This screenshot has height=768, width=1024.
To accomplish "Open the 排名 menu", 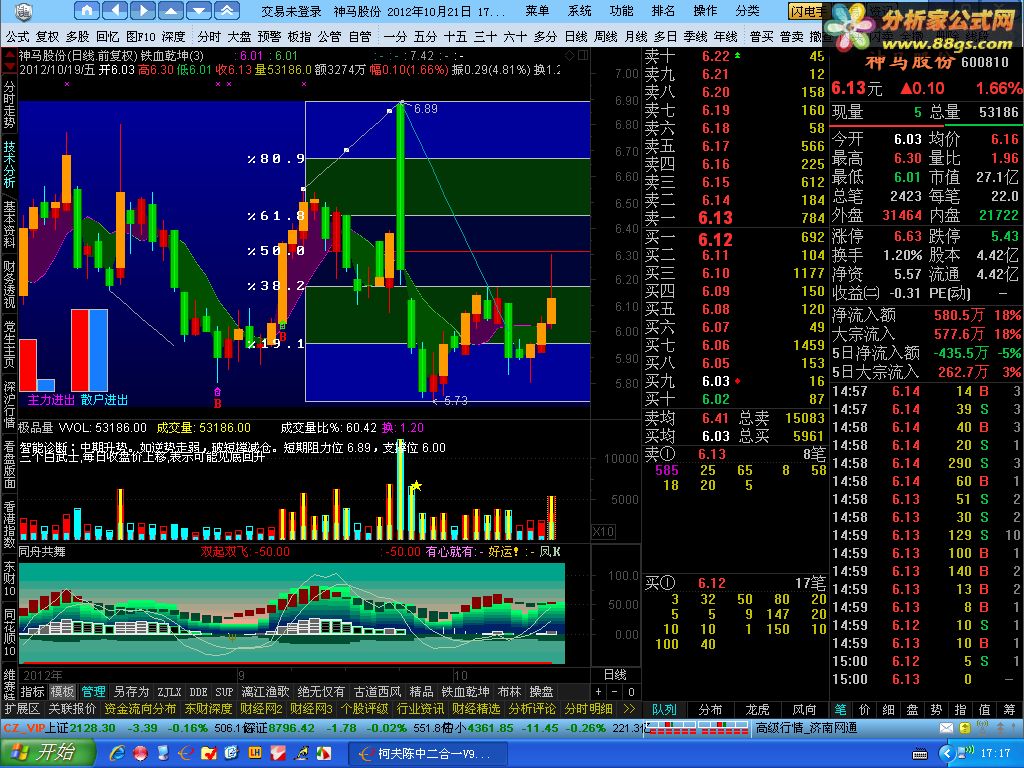I will pyautogui.click(x=663, y=10).
